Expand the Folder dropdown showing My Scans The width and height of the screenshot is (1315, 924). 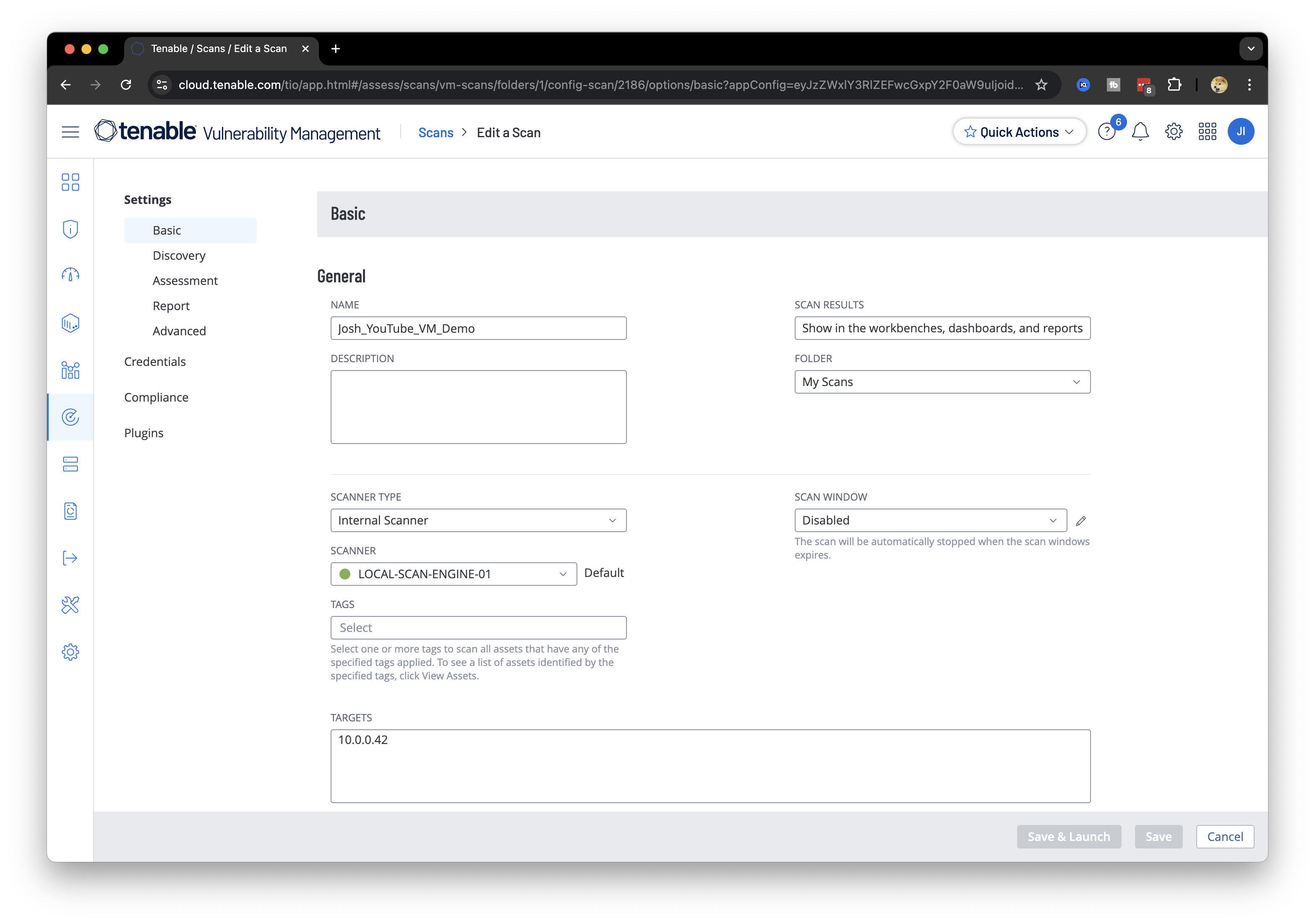point(942,382)
